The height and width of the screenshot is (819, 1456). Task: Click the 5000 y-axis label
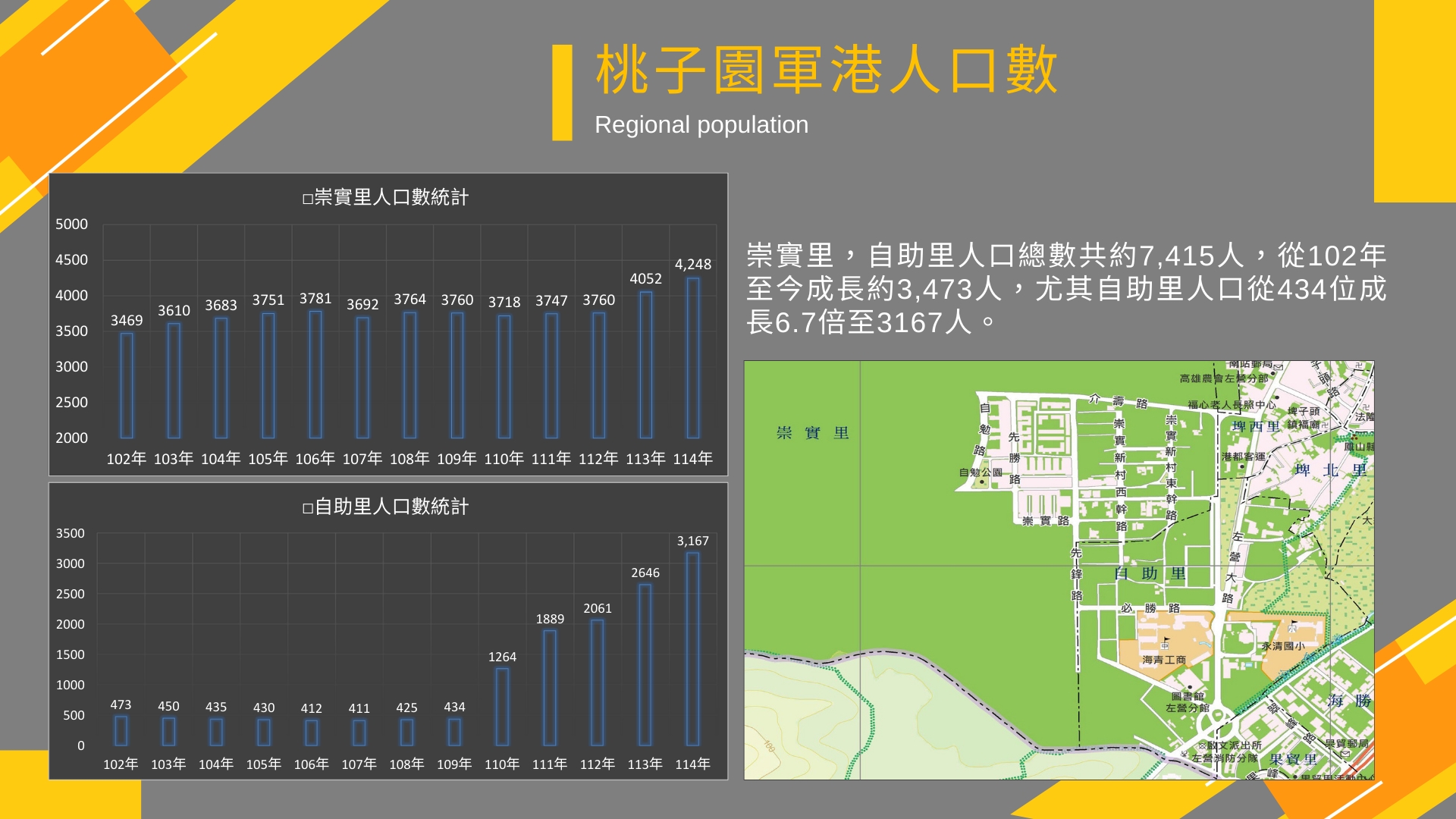[71, 224]
